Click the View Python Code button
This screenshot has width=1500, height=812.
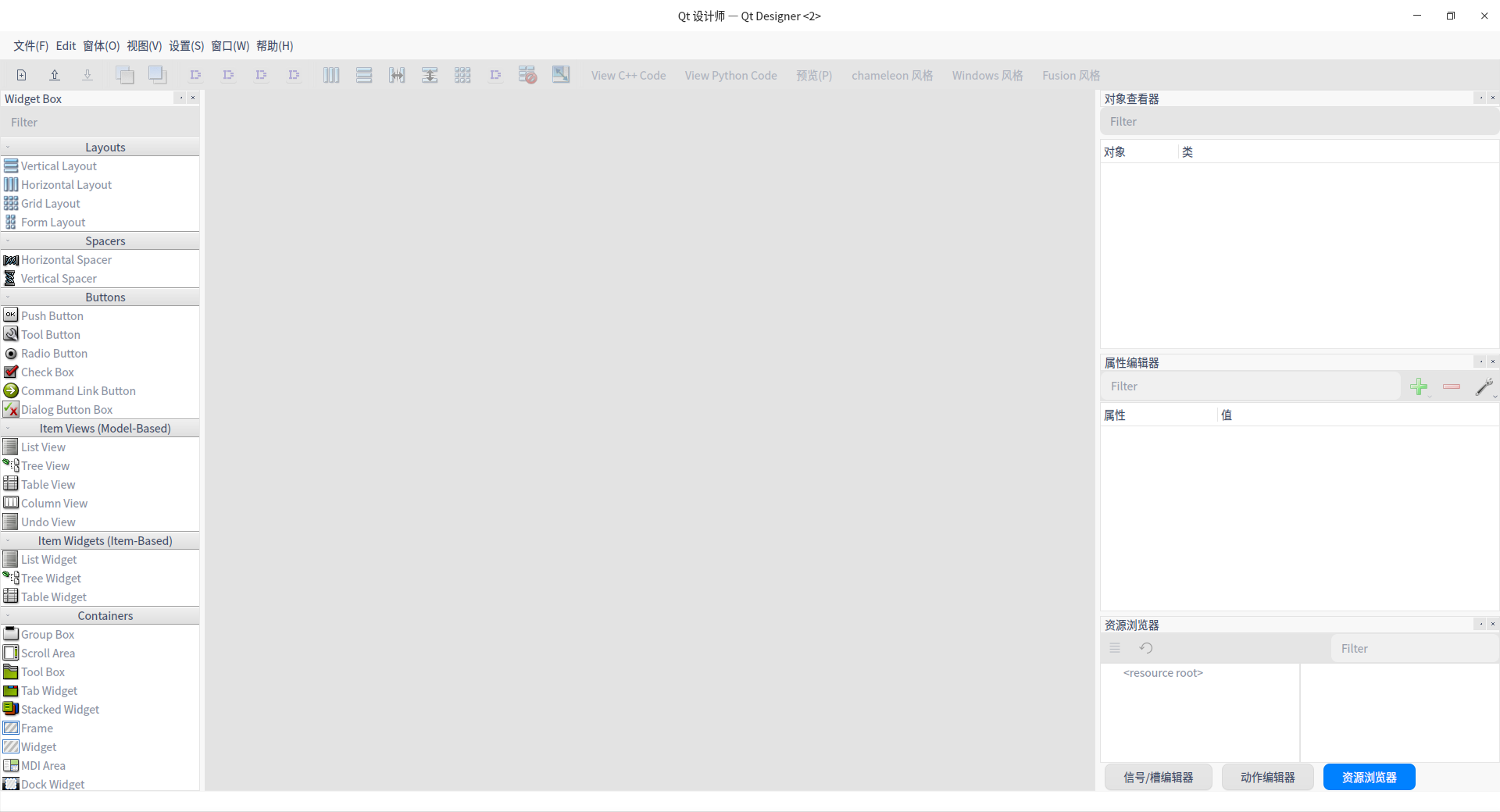(730, 75)
